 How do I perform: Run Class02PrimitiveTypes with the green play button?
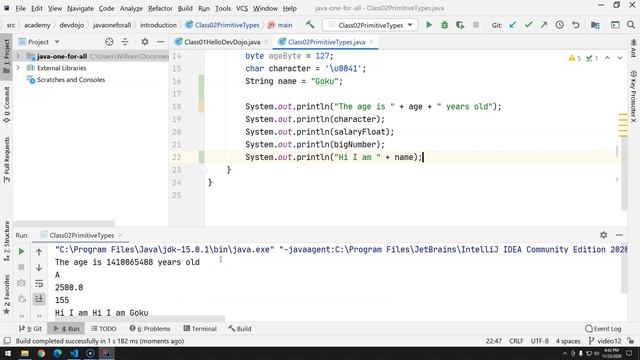pos(429,25)
